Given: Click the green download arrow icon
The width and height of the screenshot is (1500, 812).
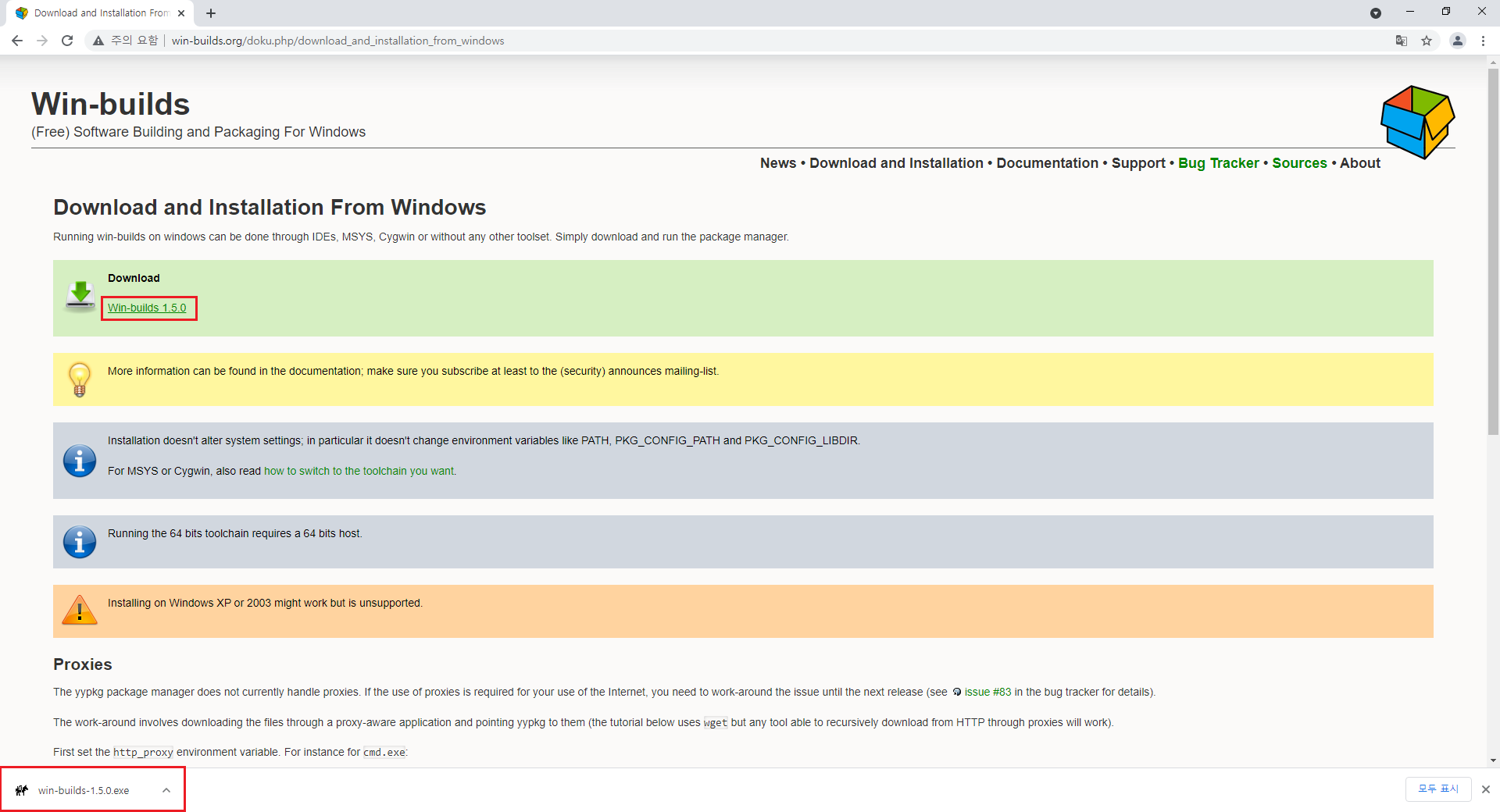Looking at the screenshot, I should (x=80, y=296).
